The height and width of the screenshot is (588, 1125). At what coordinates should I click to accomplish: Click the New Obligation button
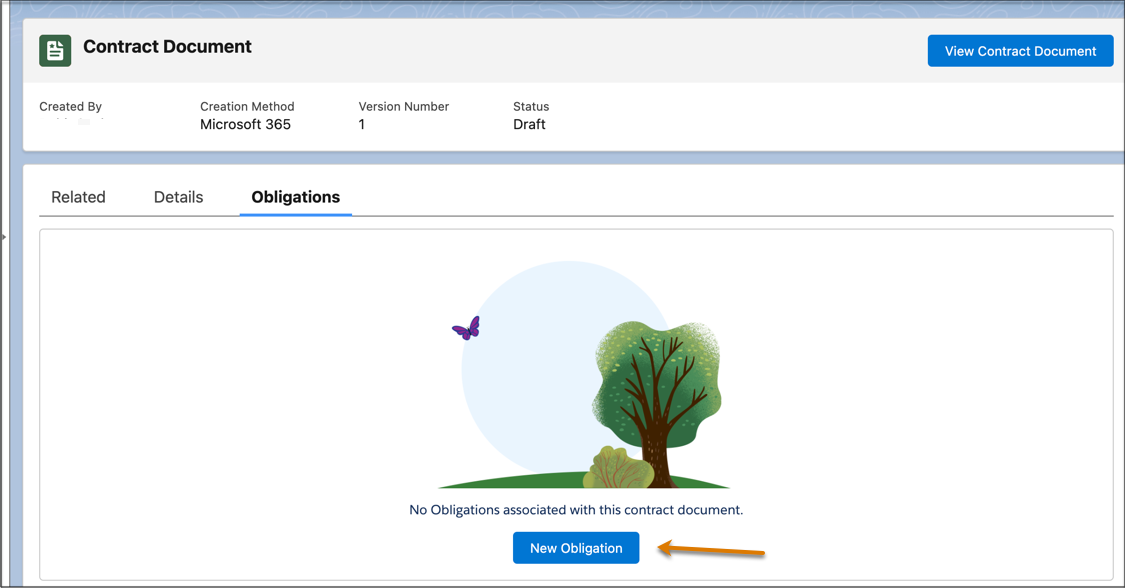click(576, 547)
